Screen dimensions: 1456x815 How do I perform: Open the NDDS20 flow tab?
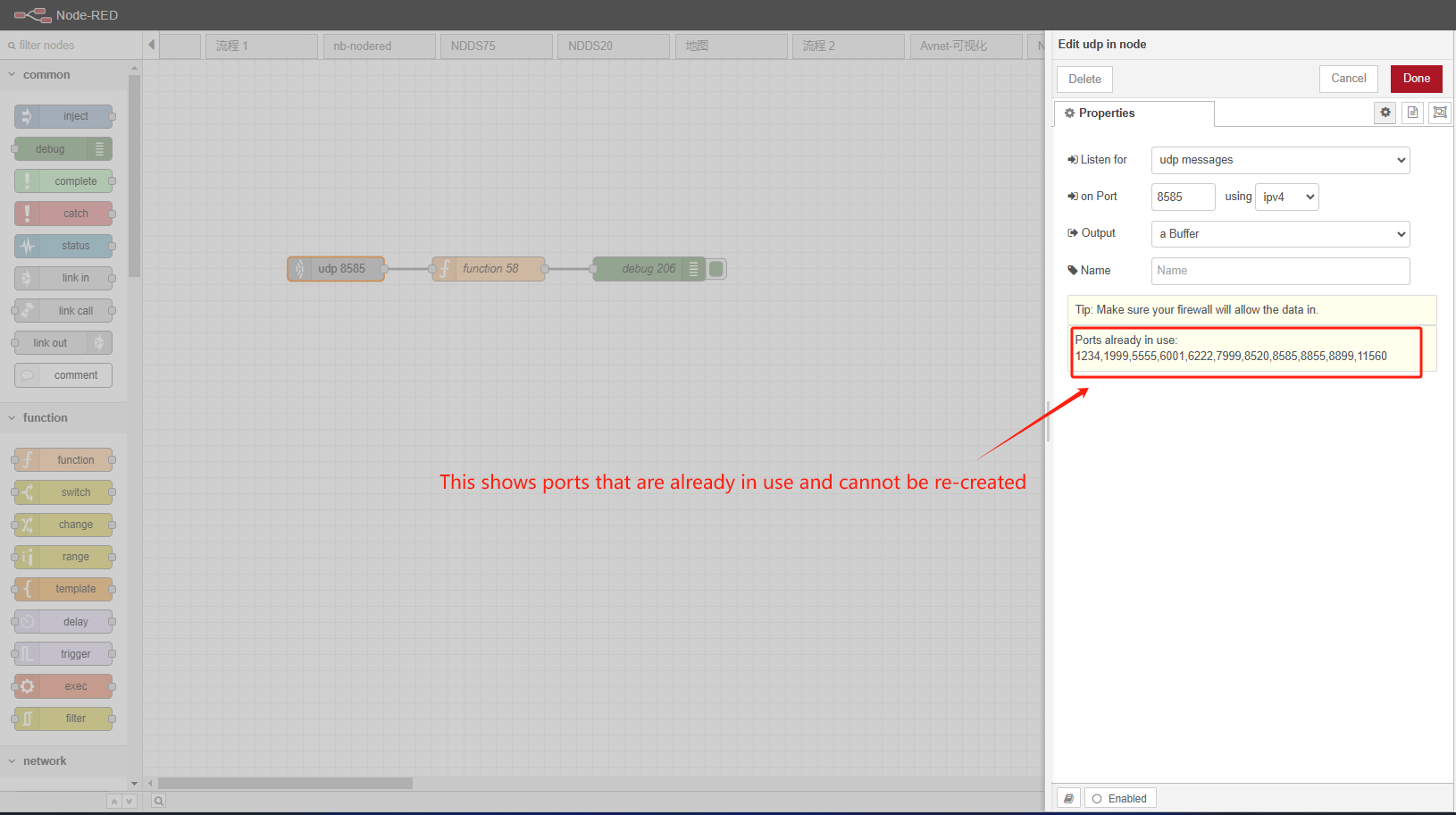tap(614, 46)
